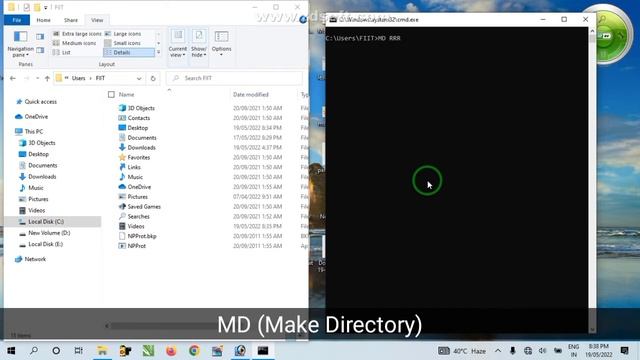The height and width of the screenshot is (360, 640).
Task: Open Show/hide dropdown
Action: 199,44
